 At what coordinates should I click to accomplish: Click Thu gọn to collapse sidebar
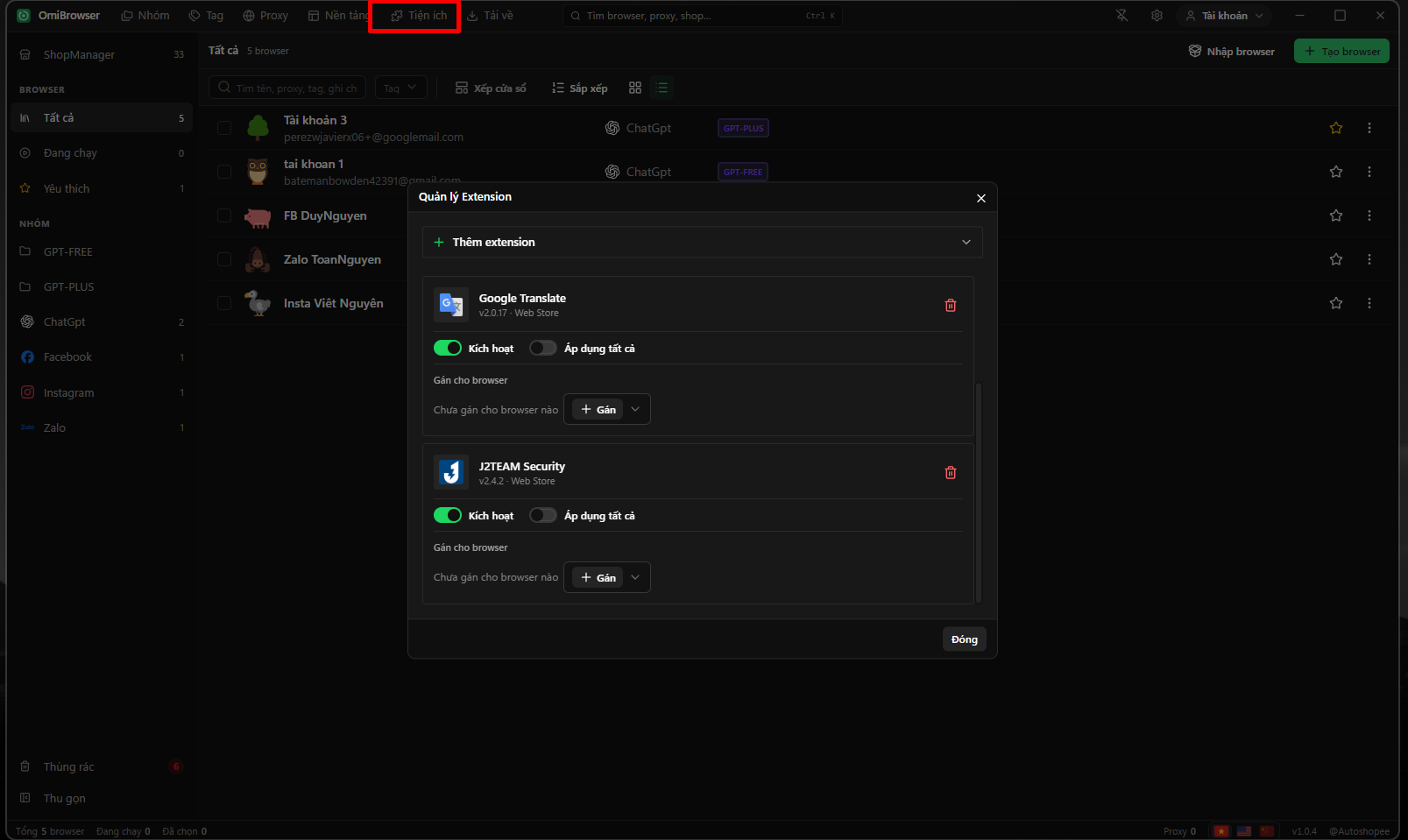[102, 798]
